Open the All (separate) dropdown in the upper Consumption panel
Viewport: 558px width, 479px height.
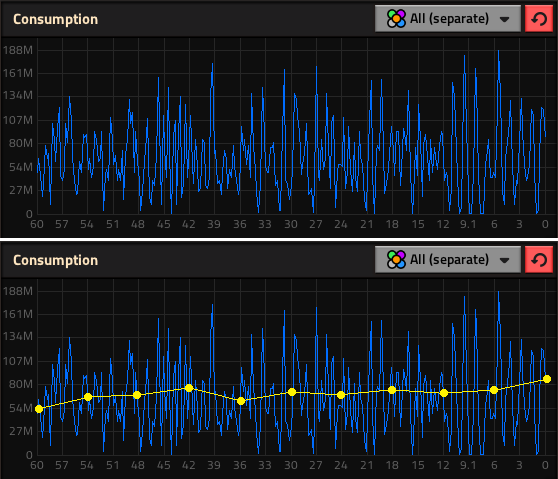[x=448, y=19]
